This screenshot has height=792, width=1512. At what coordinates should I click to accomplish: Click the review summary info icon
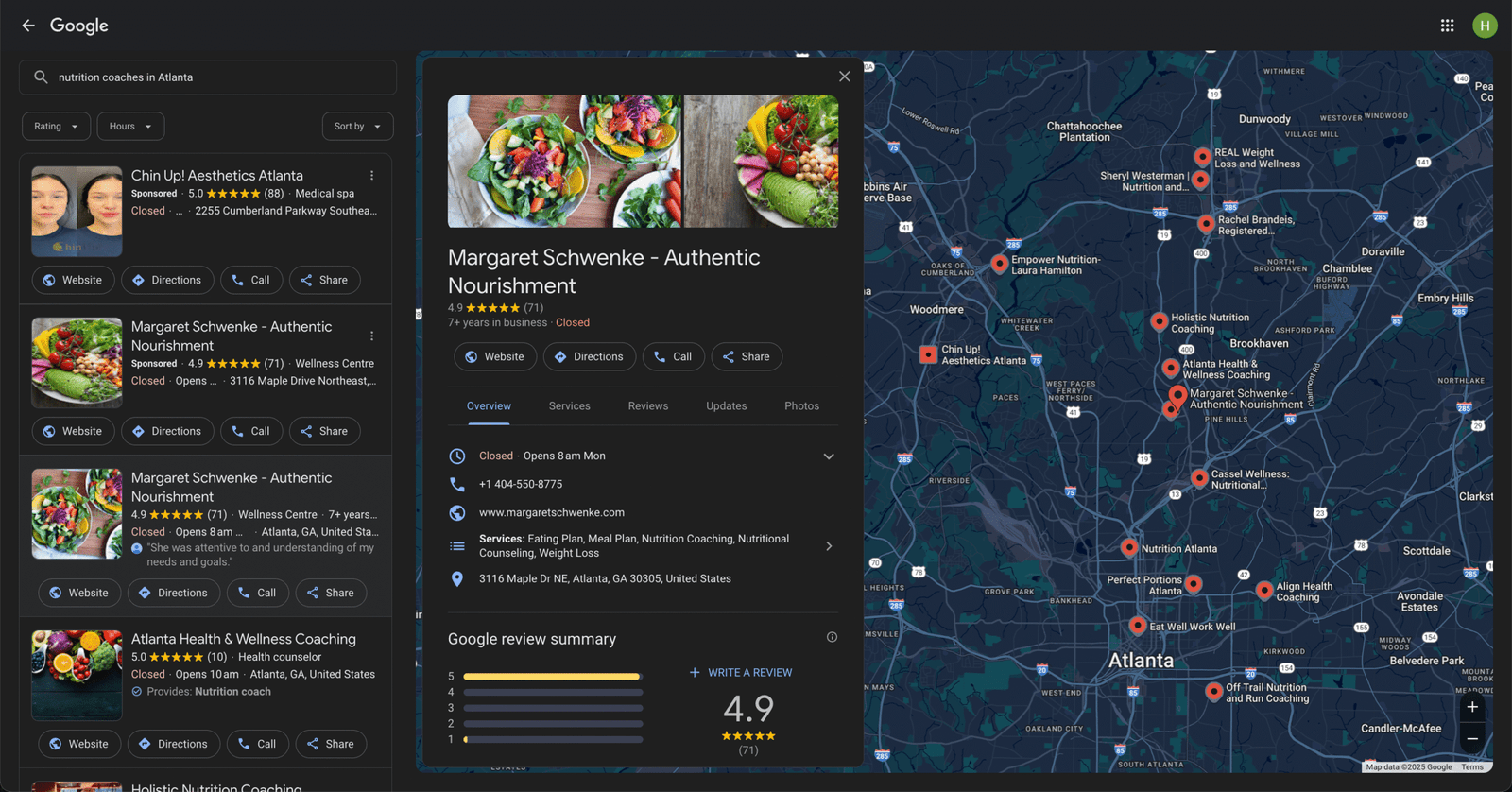pos(832,637)
